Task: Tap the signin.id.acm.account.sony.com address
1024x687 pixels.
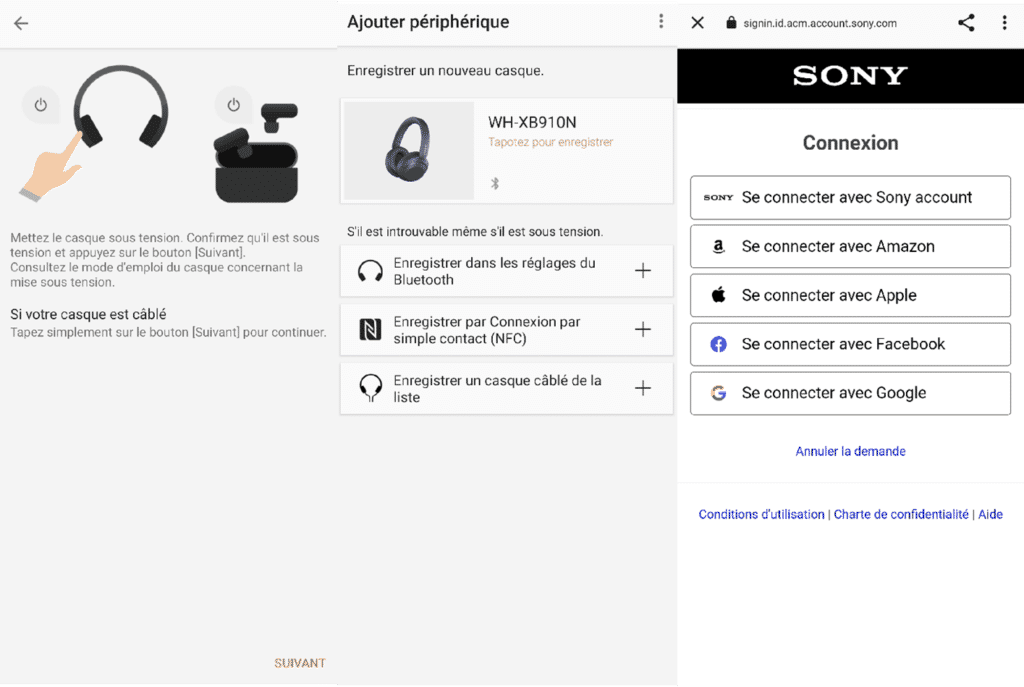Action: click(x=820, y=24)
